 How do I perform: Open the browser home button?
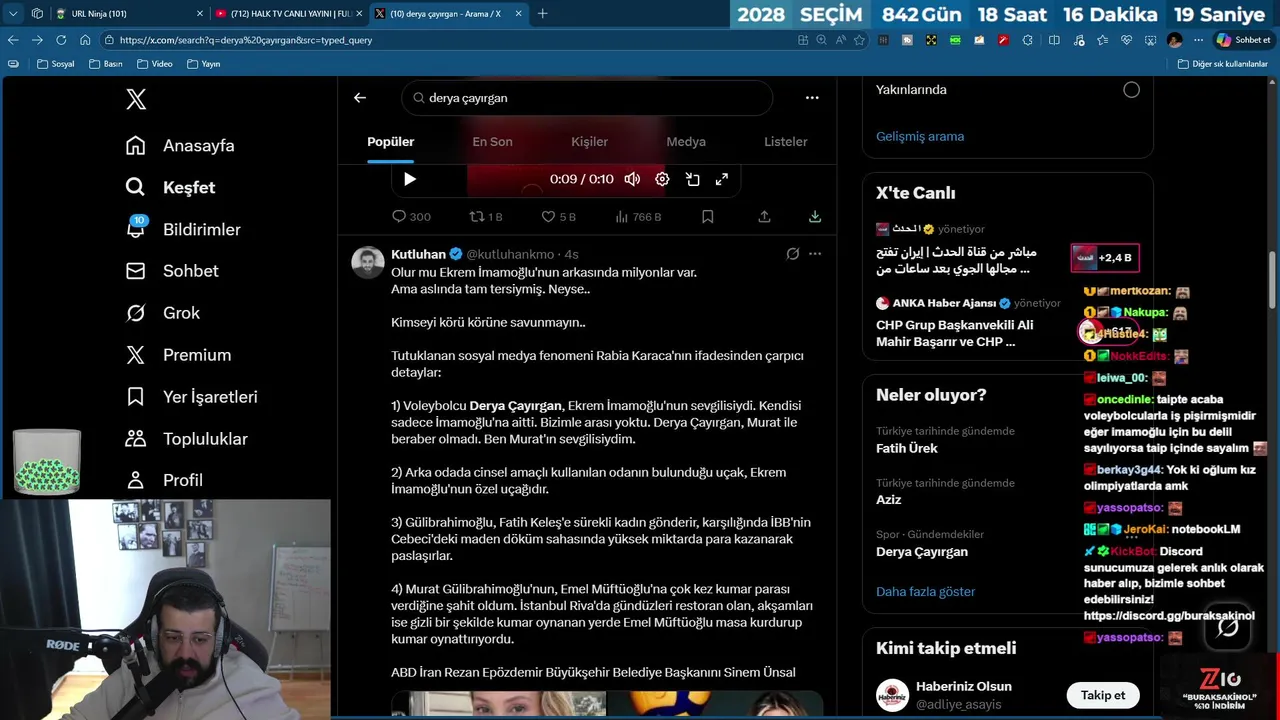tap(85, 40)
